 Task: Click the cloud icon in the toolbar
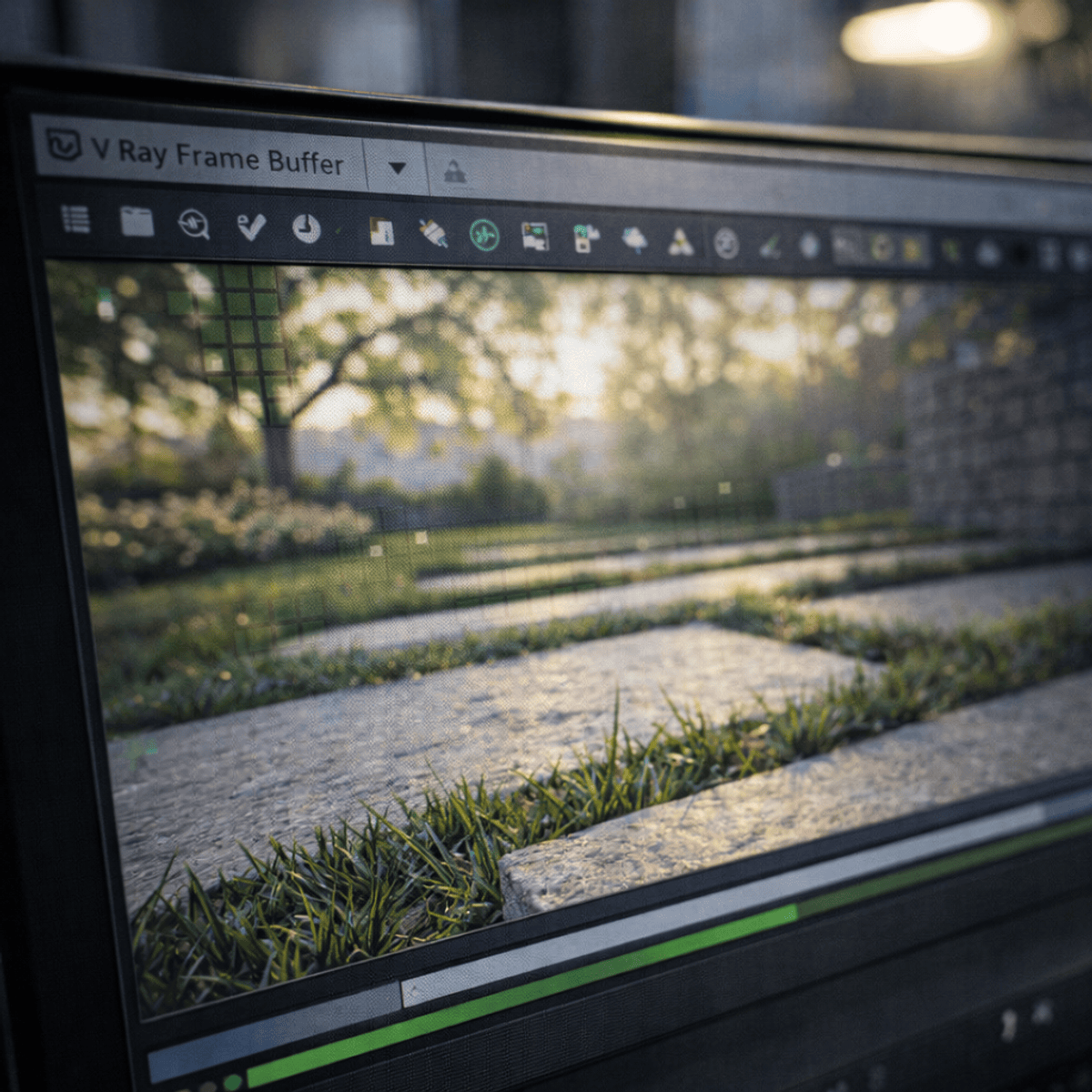634,240
